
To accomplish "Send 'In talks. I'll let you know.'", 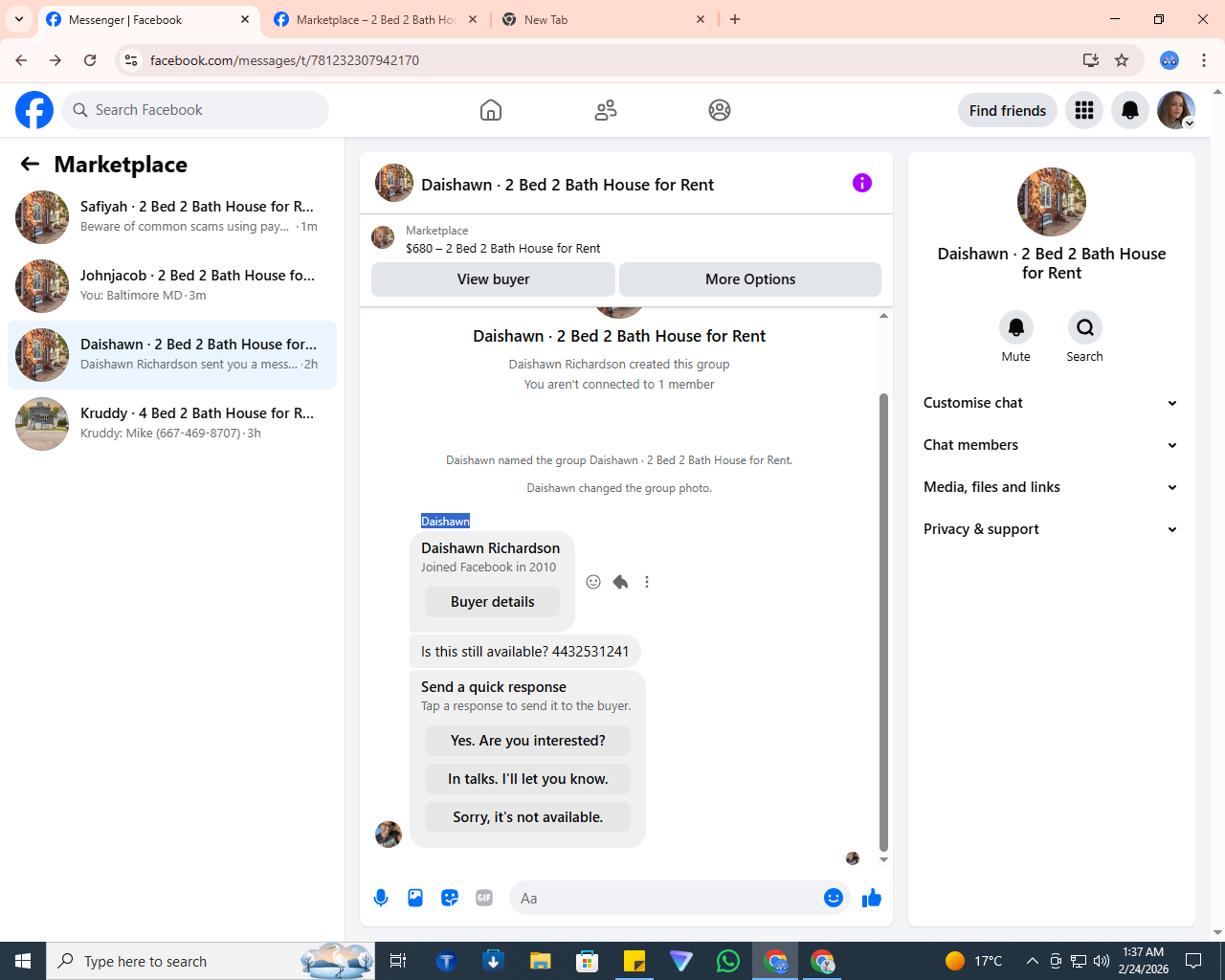I will pos(528,779).
